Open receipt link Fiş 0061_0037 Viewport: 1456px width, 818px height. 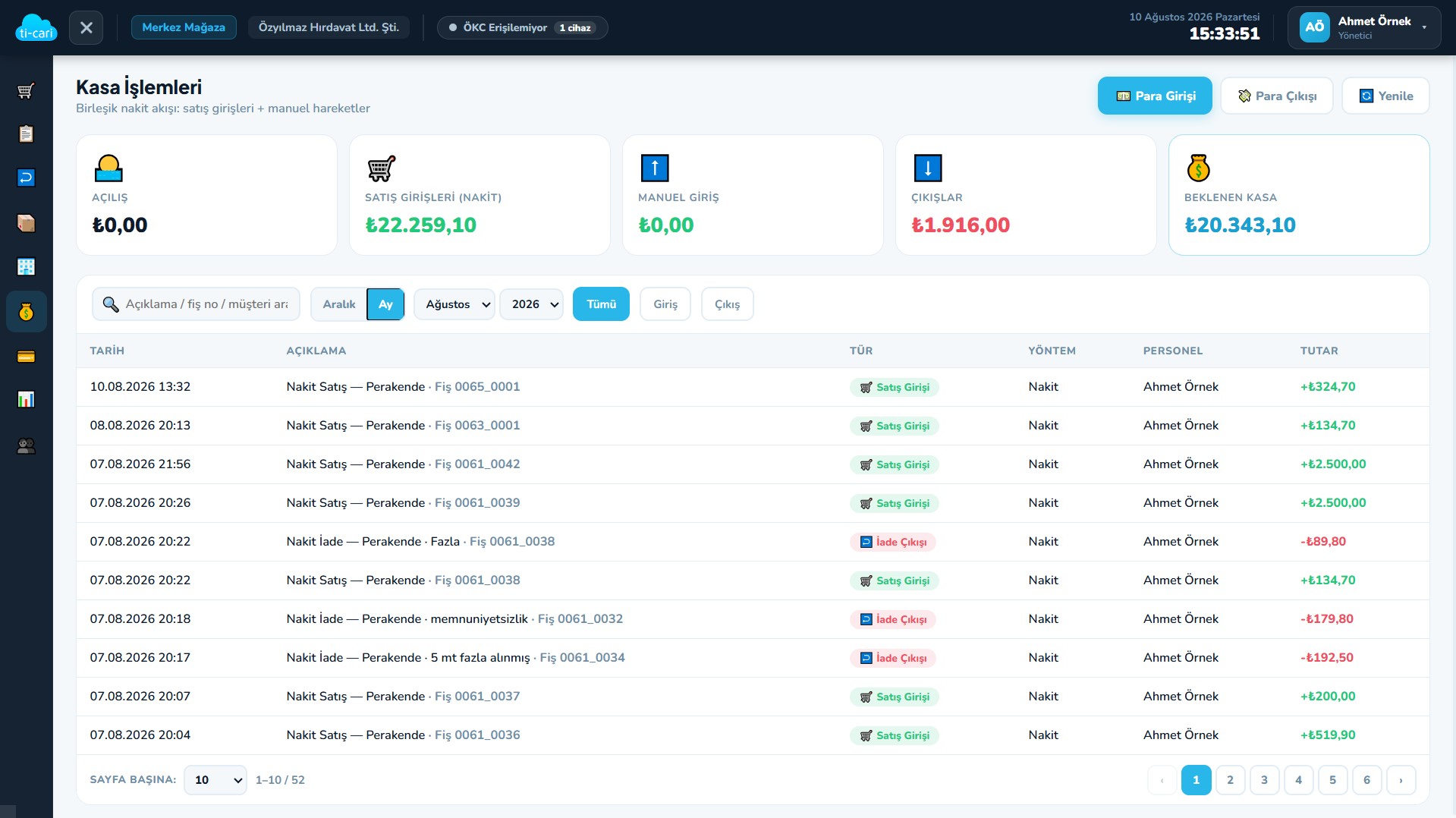pos(477,697)
